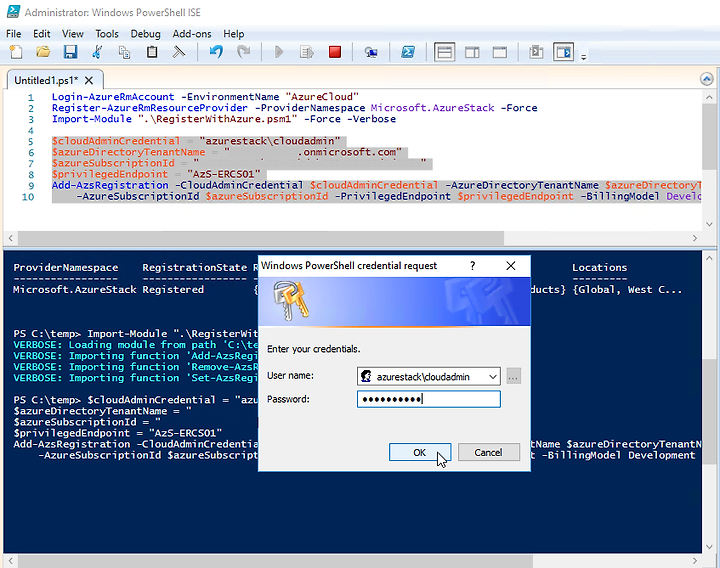Open the Edit menu
This screenshot has height=568, width=720.
coord(41,34)
